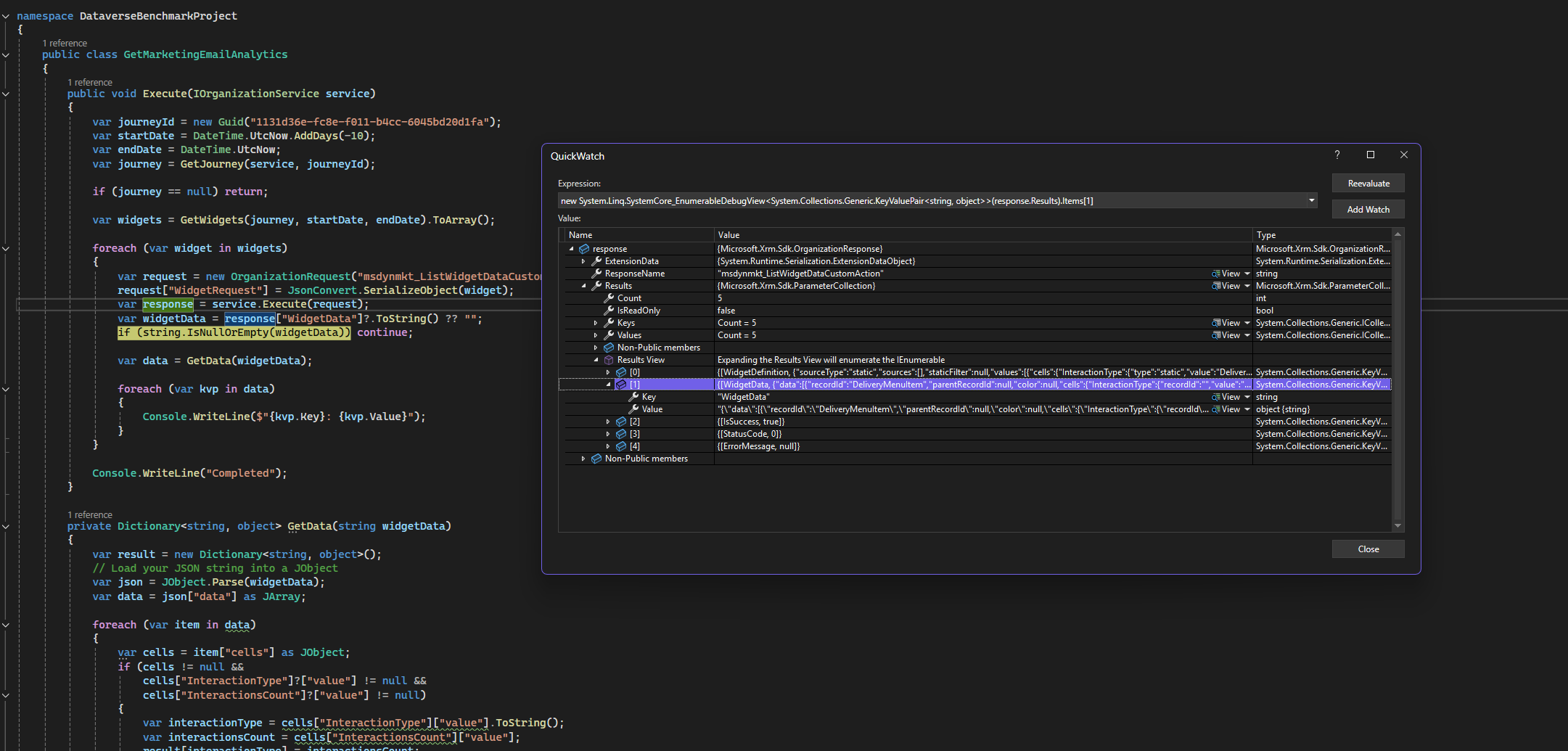Click the QuickWatch grid scroll-up arrow
1568x751 pixels.
(1397, 234)
